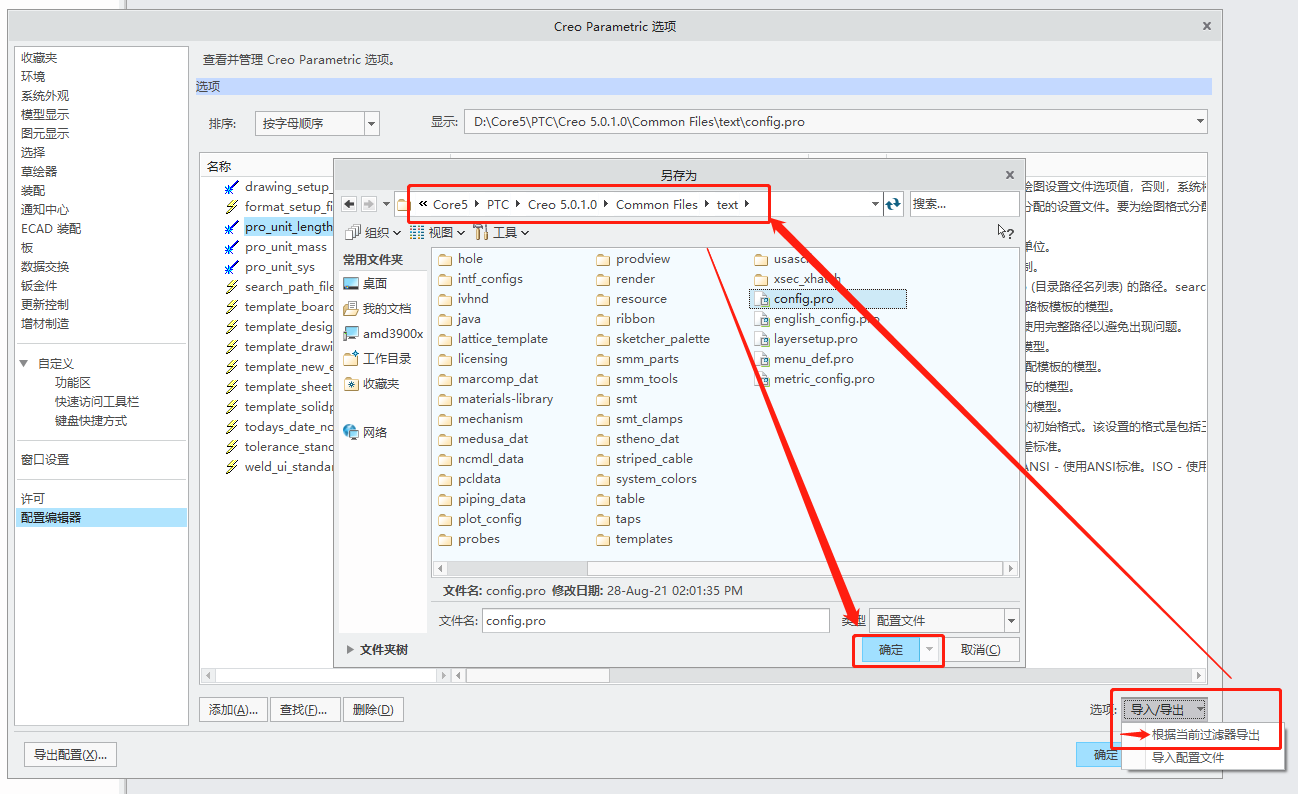
Task: Open the 导入/导出 options dropdown
Action: (1165, 709)
